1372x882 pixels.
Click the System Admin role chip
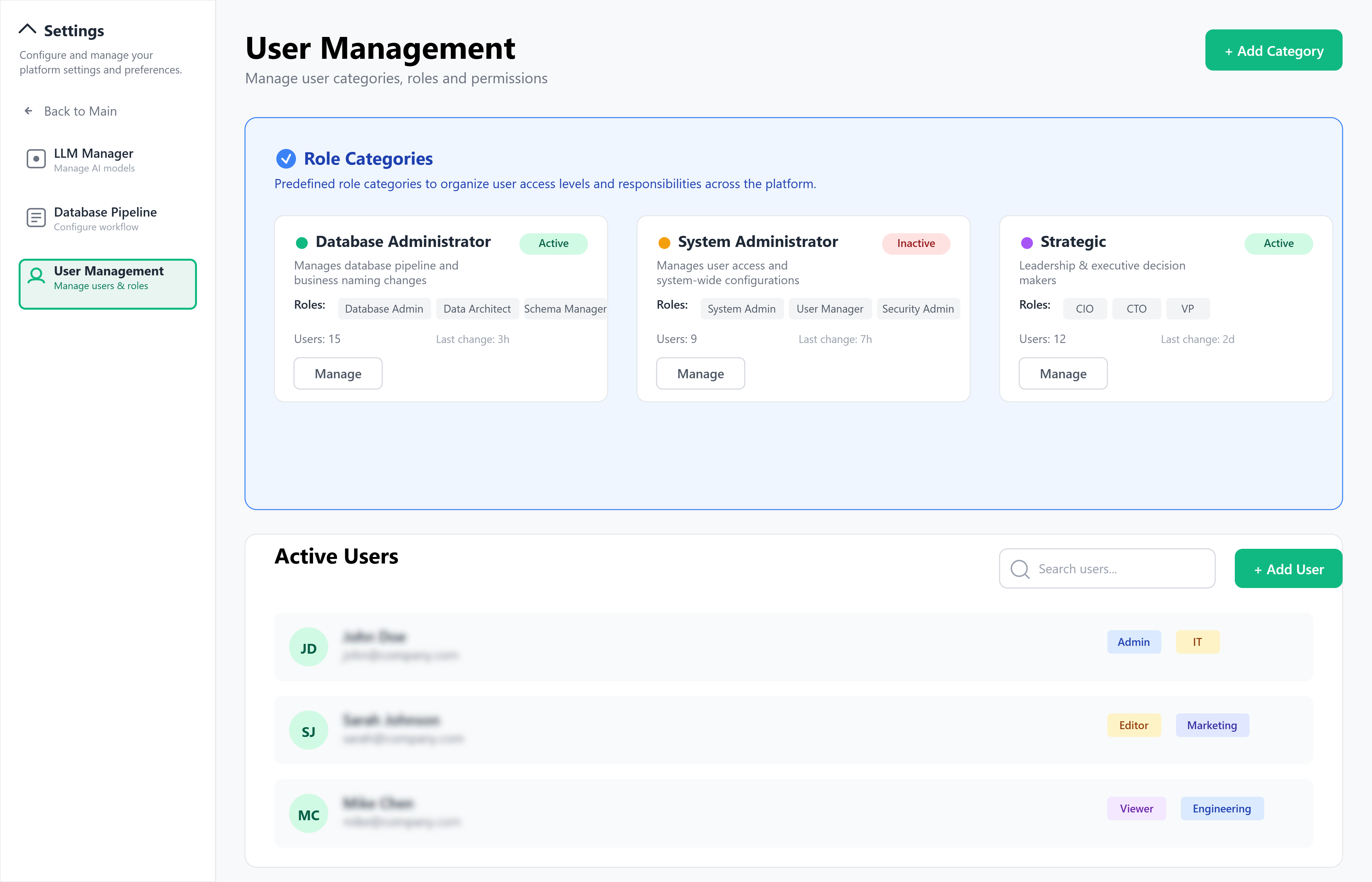tap(742, 309)
